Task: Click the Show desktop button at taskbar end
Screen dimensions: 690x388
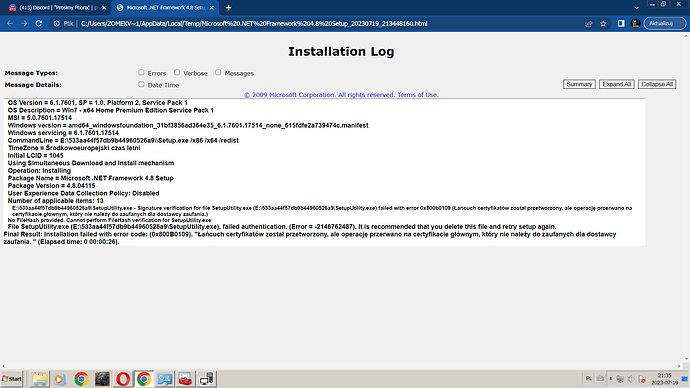Action: (685, 379)
